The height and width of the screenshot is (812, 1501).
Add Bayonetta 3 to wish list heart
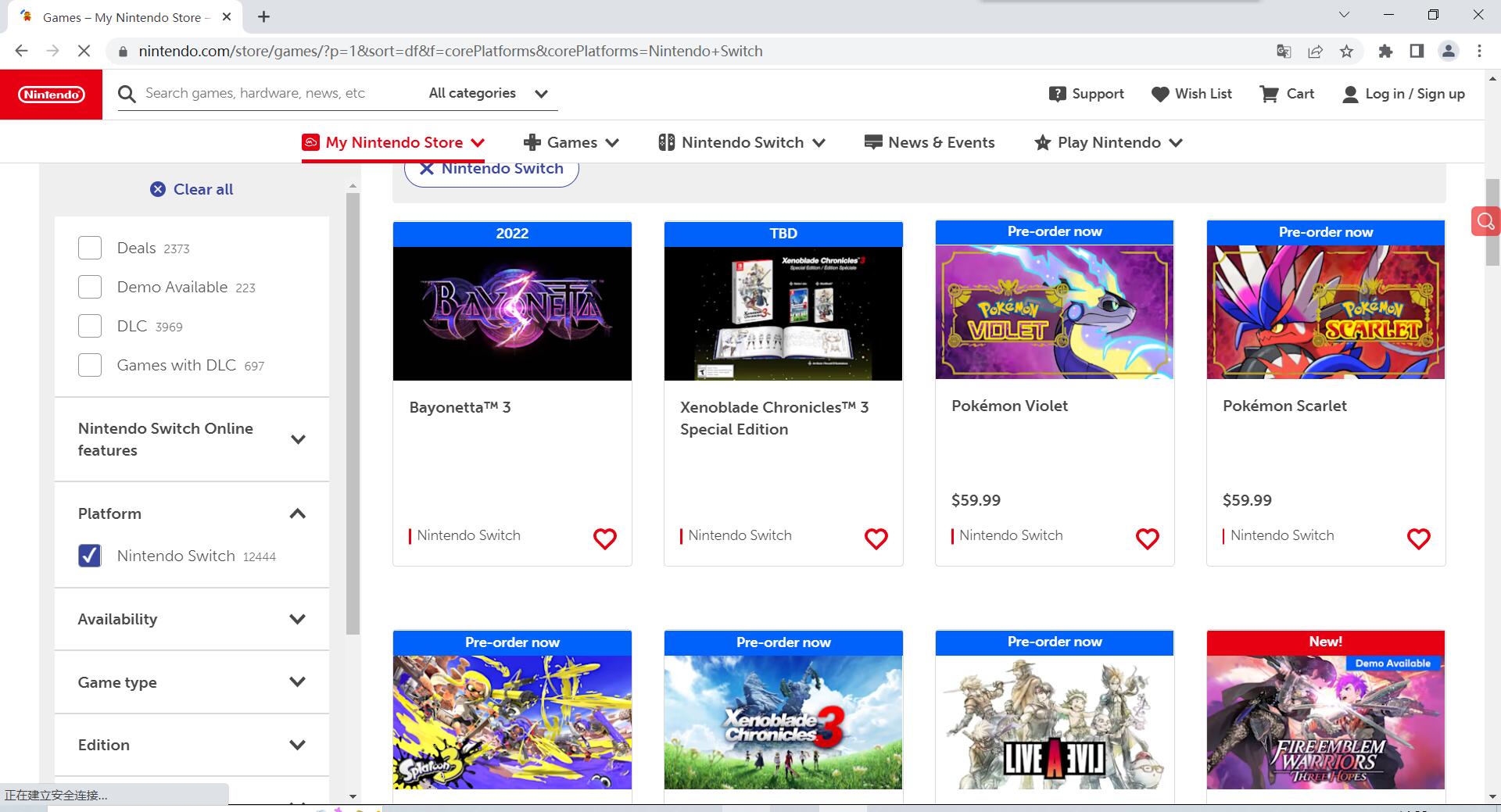point(604,538)
